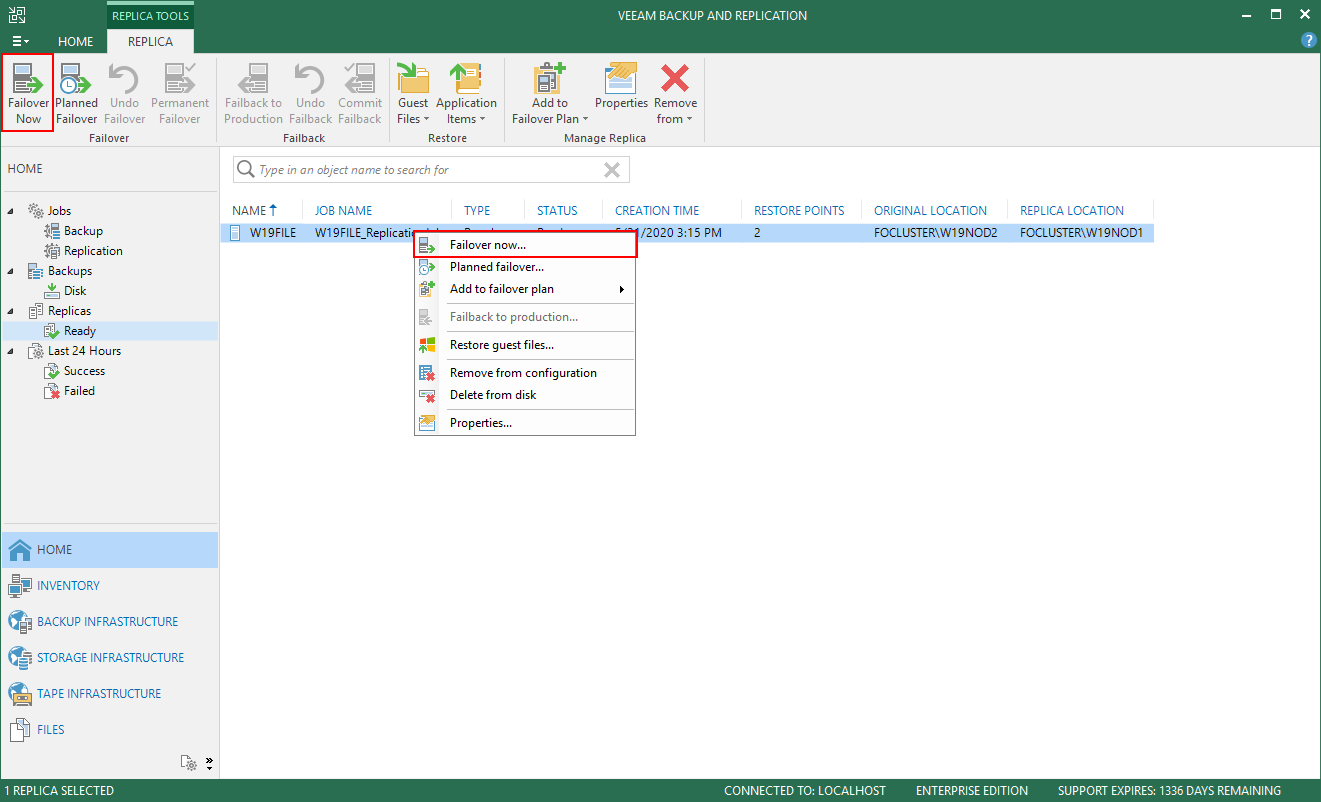Open Application Items restore dropdown

(466, 94)
